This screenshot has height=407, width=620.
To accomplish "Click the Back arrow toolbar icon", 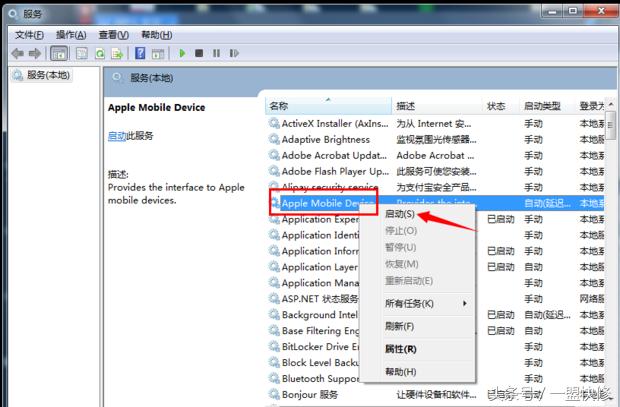I will [17, 53].
